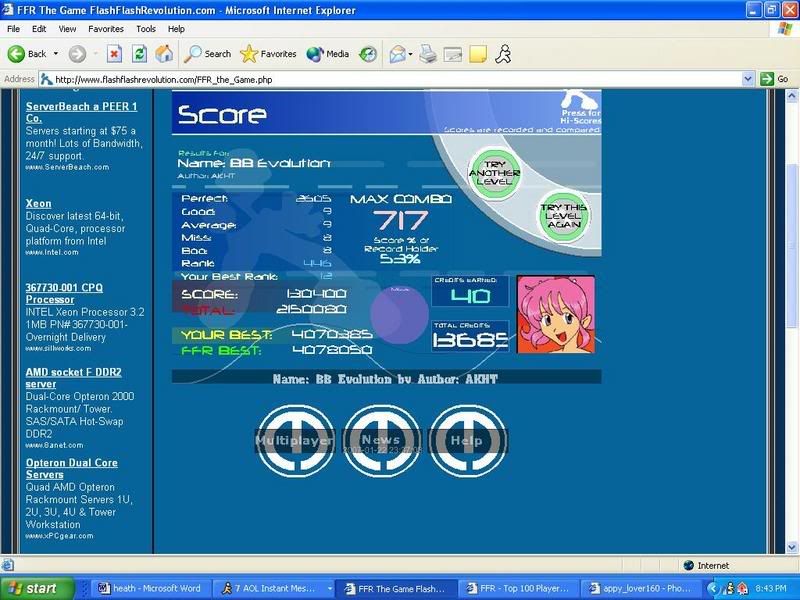Click the Help circular game button
This screenshot has height=600, width=800.
(x=467, y=440)
